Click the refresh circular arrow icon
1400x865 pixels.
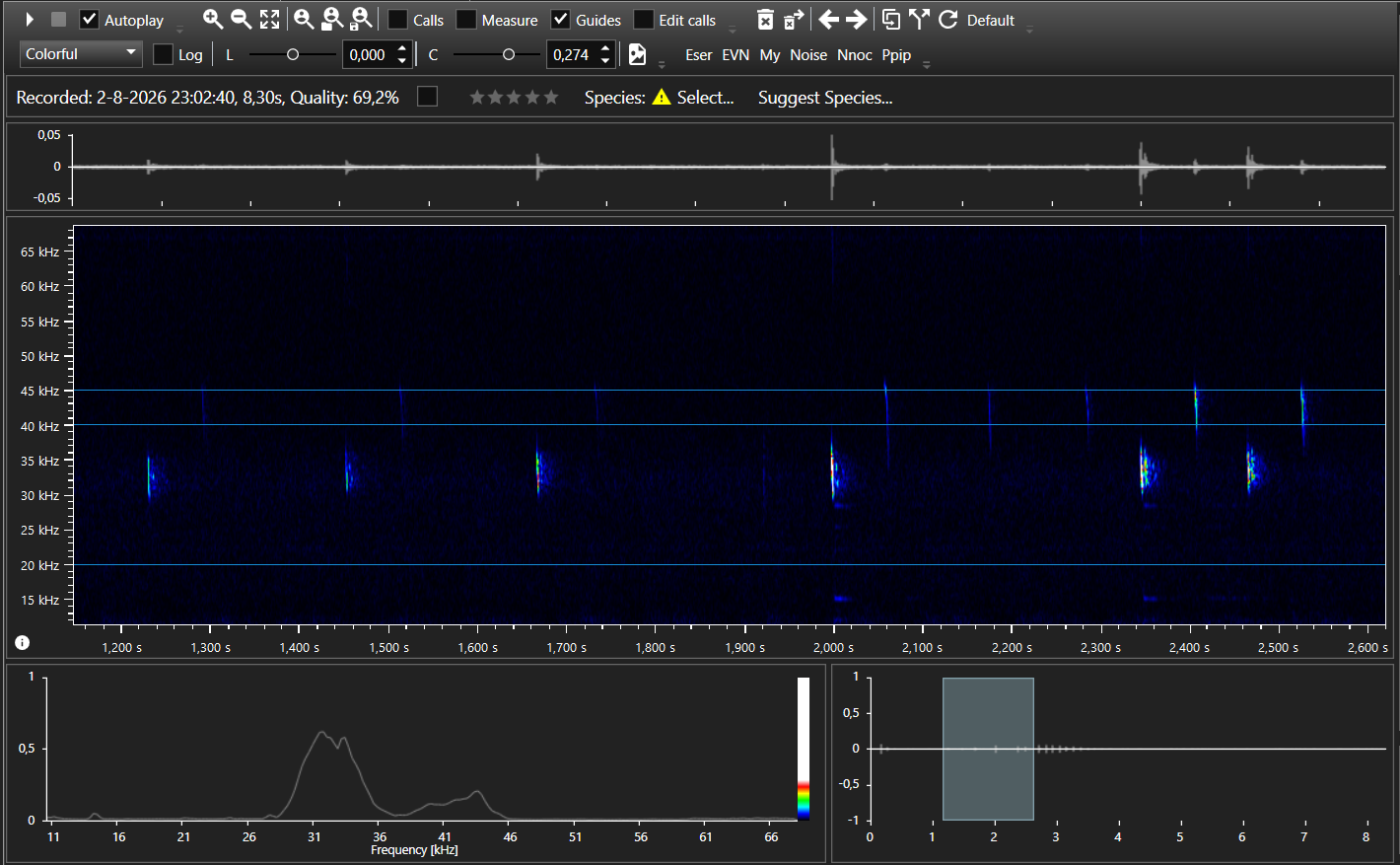(947, 20)
